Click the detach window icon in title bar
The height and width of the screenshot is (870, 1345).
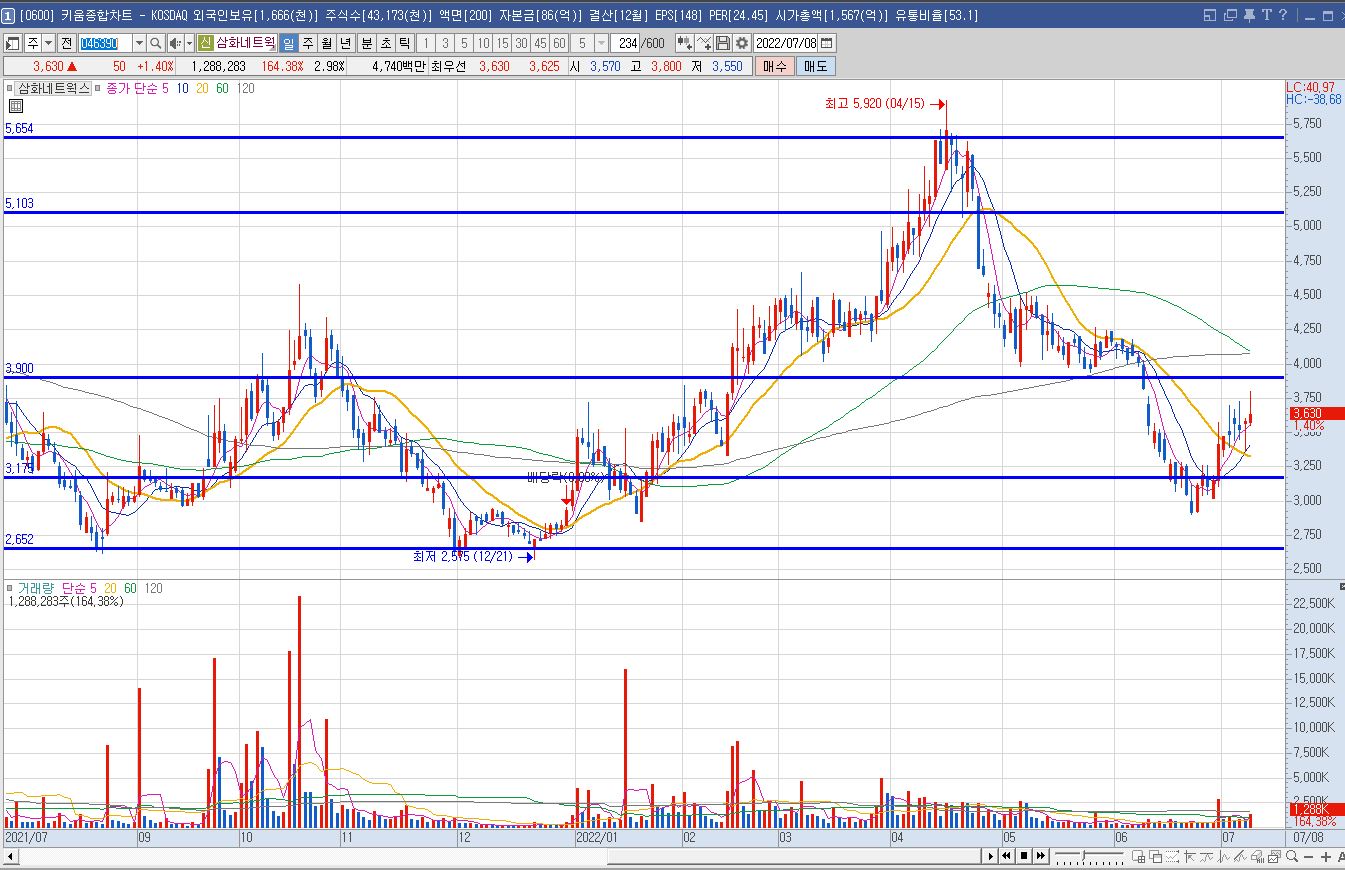coord(1229,15)
